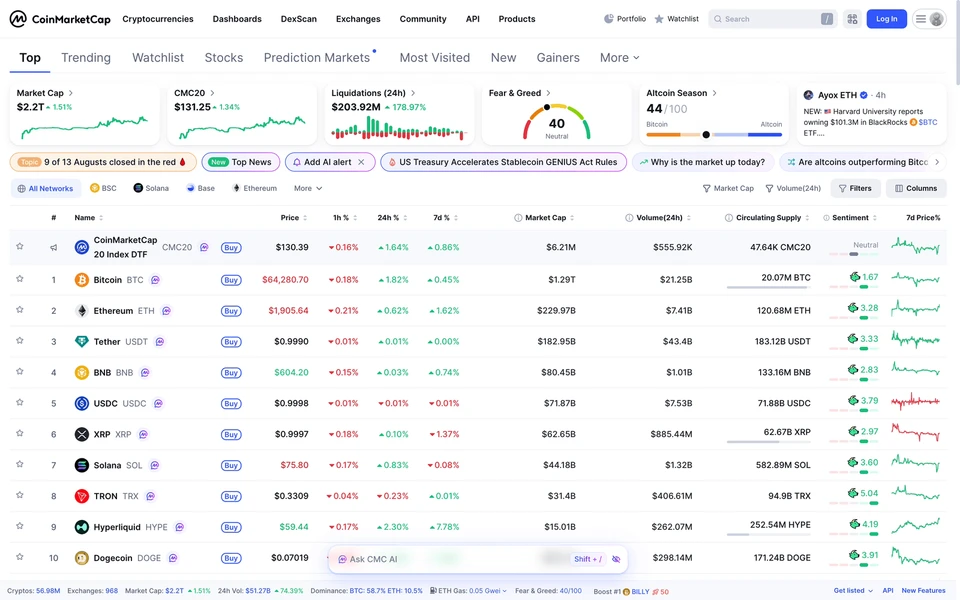This screenshot has height=600, width=960.
Task: Switch to the Prediction Markets tab
Action: (317, 58)
